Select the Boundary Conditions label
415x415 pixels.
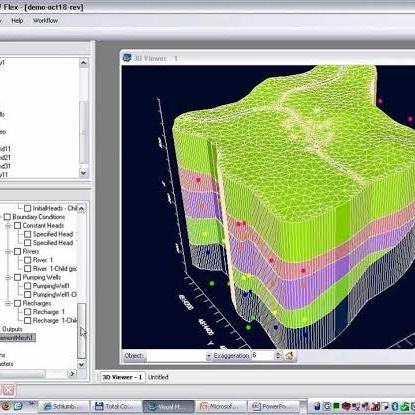39,217
